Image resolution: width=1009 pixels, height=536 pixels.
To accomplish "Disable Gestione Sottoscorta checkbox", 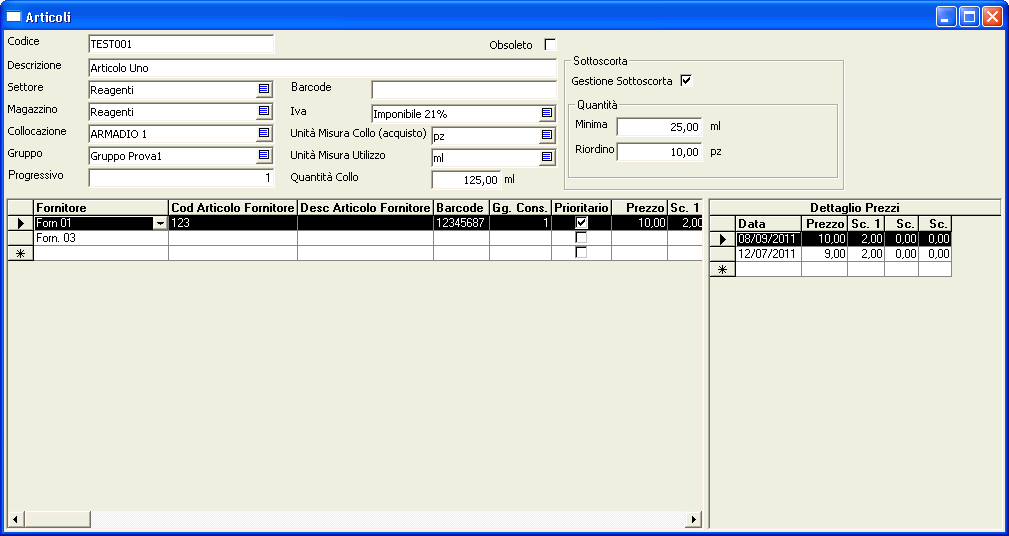I will tap(686, 81).
